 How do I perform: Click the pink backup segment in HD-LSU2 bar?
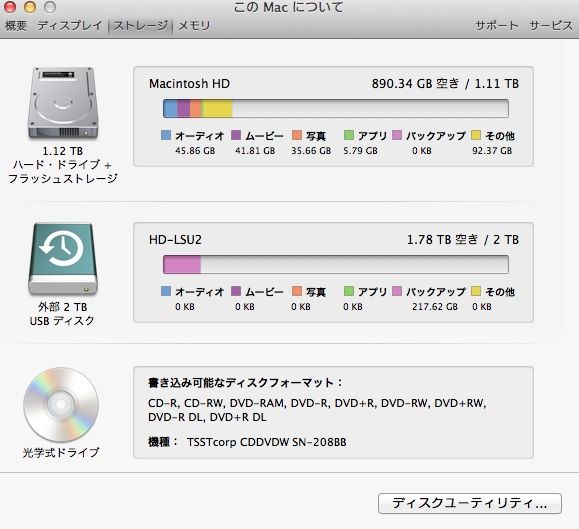(182, 265)
